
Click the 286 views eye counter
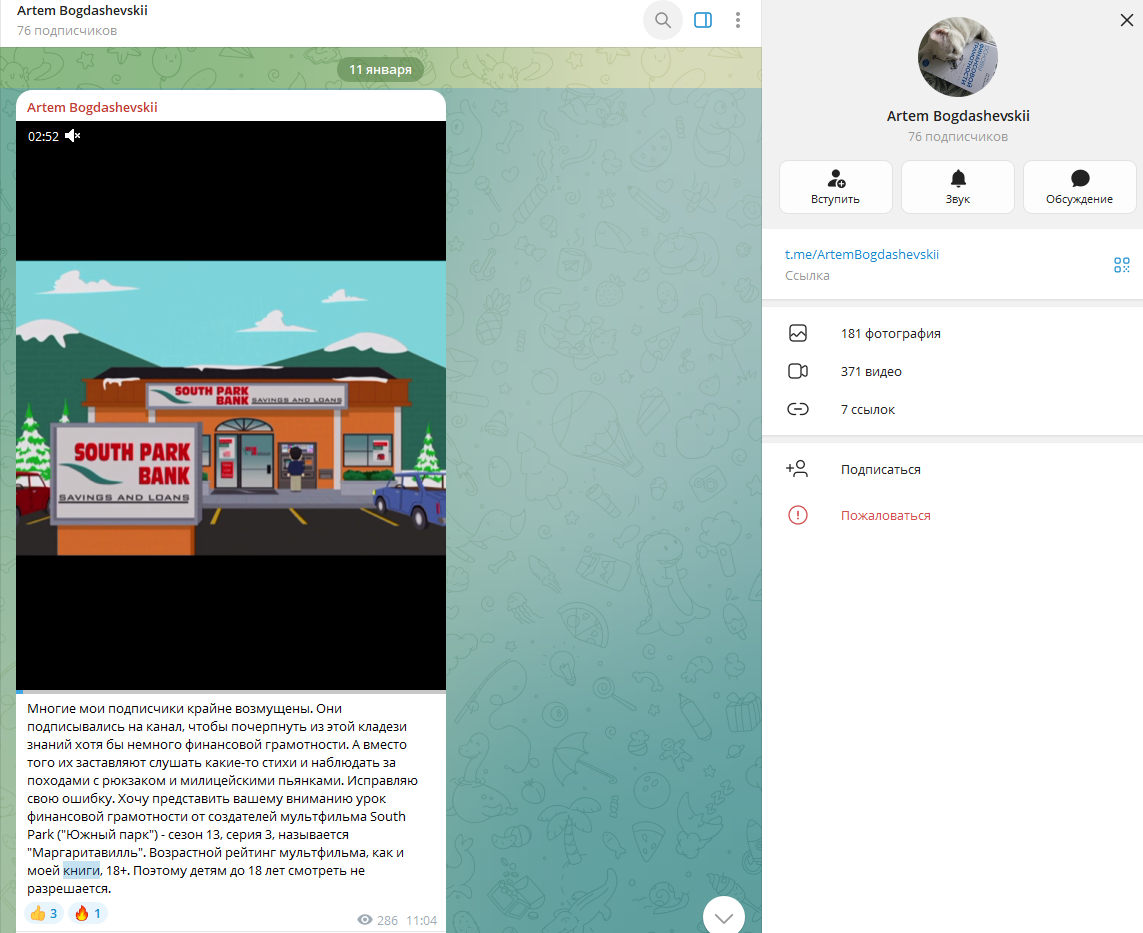point(378,920)
